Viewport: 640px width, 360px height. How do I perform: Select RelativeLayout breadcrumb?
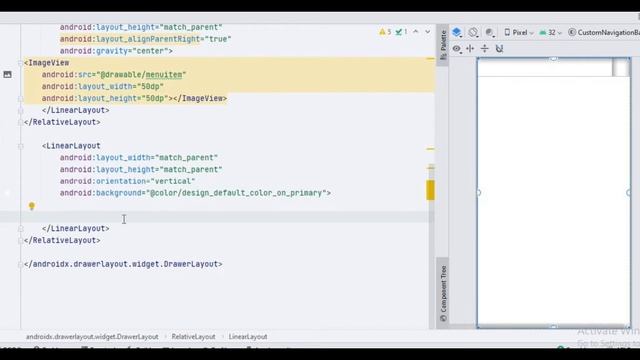pyautogui.click(x=193, y=337)
